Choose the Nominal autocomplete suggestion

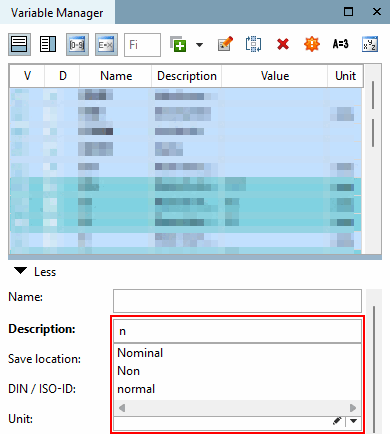(140, 353)
